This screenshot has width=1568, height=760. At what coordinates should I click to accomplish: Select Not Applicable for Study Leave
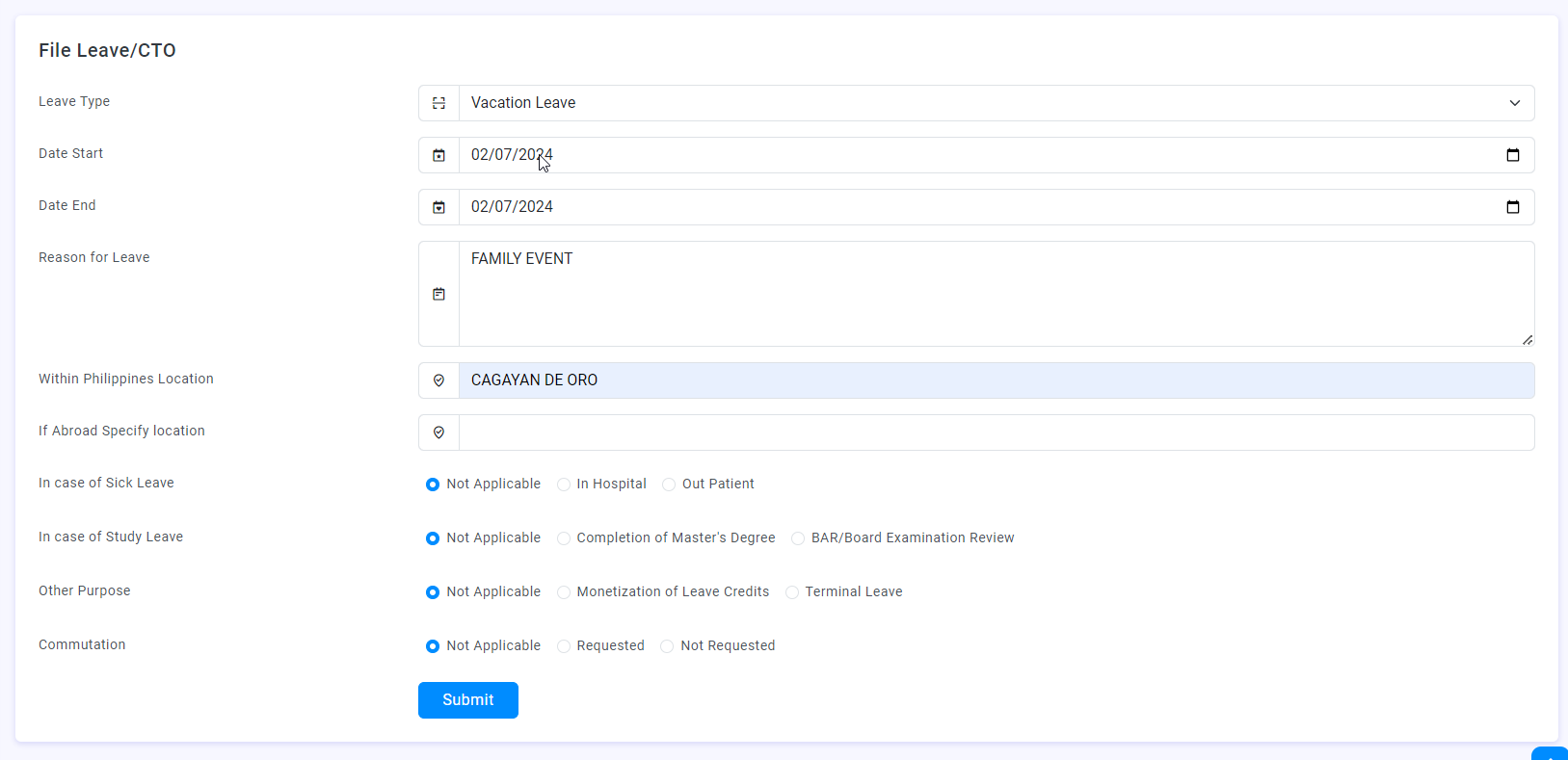coord(433,538)
